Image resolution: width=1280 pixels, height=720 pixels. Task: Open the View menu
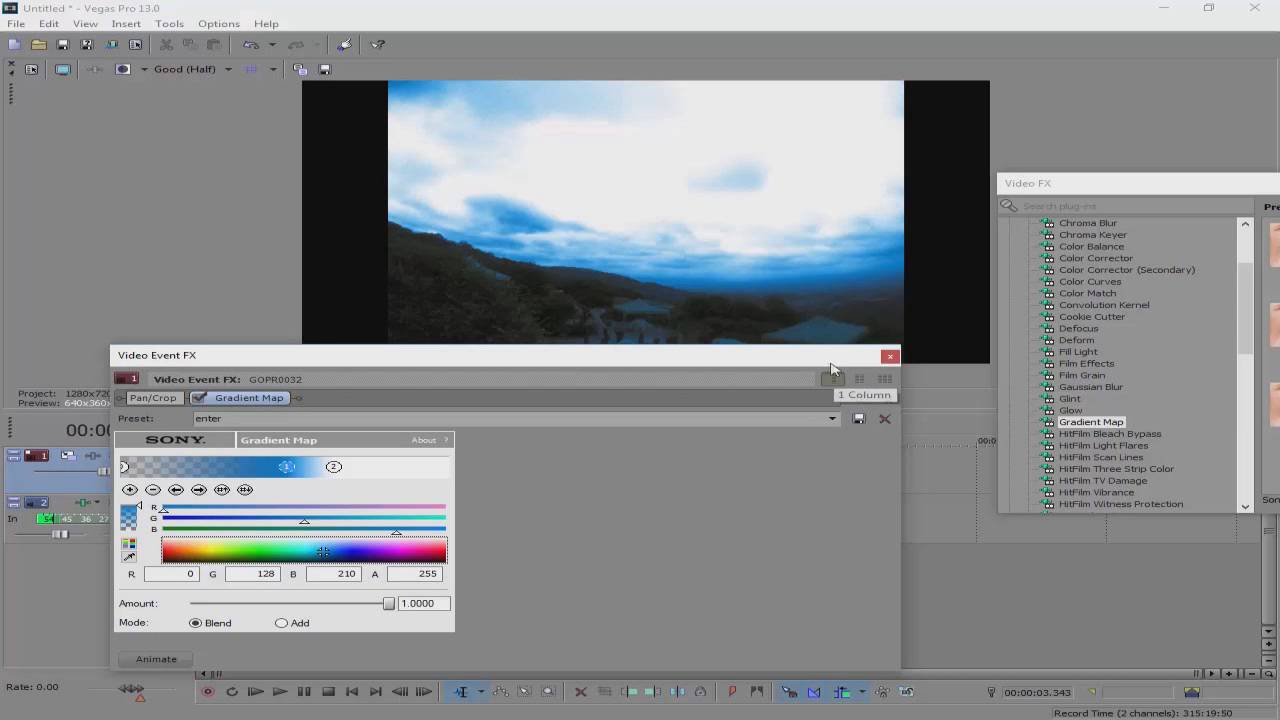[x=85, y=24]
